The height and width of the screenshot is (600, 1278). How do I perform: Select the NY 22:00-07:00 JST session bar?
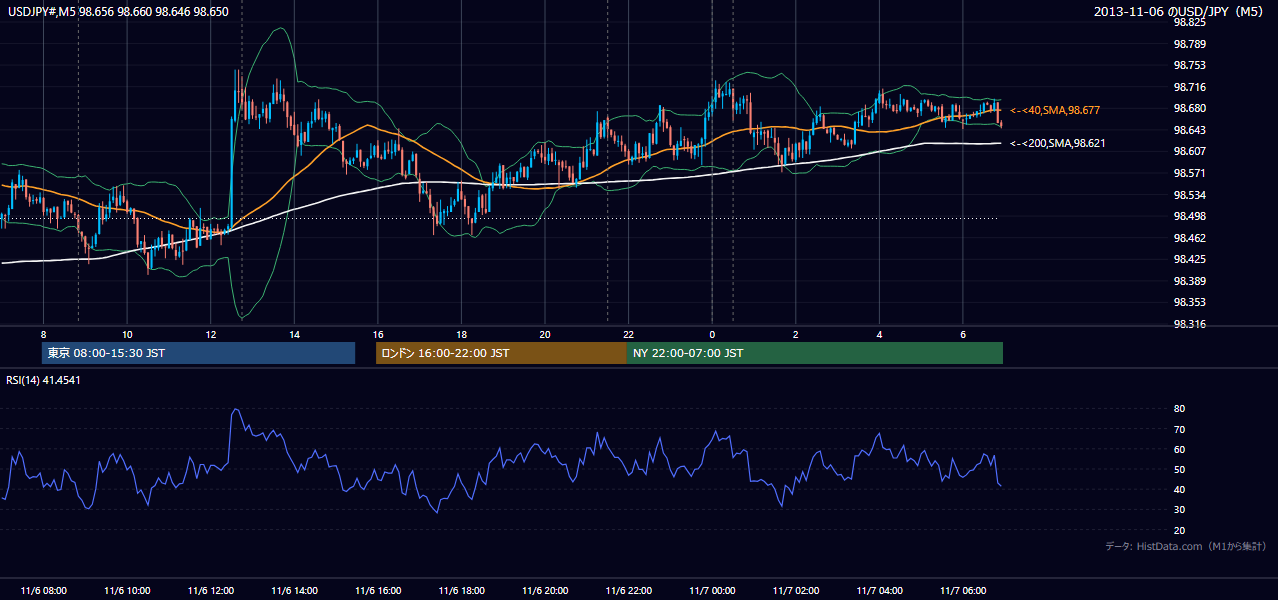pyautogui.click(x=815, y=353)
